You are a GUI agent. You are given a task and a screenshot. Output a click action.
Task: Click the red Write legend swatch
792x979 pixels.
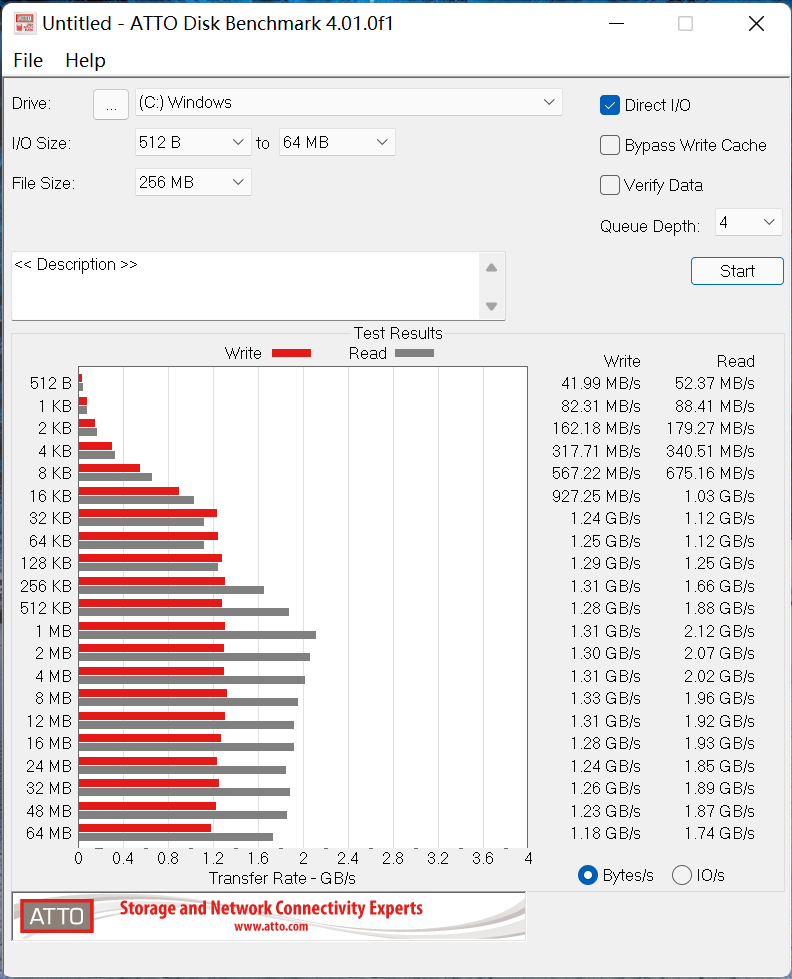coord(291,353)
